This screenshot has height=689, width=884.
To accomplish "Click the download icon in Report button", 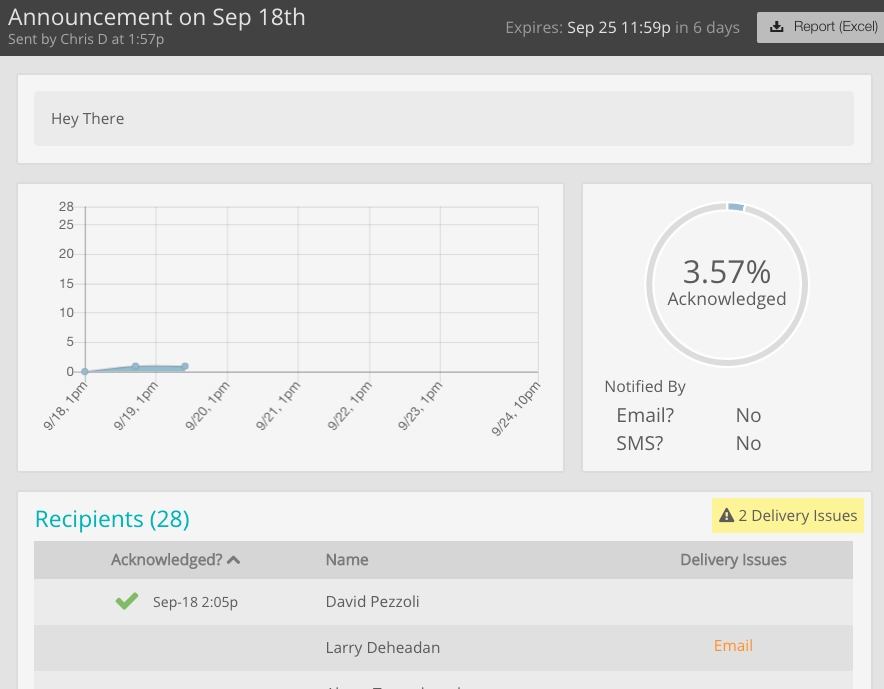I will pos(776,26).
